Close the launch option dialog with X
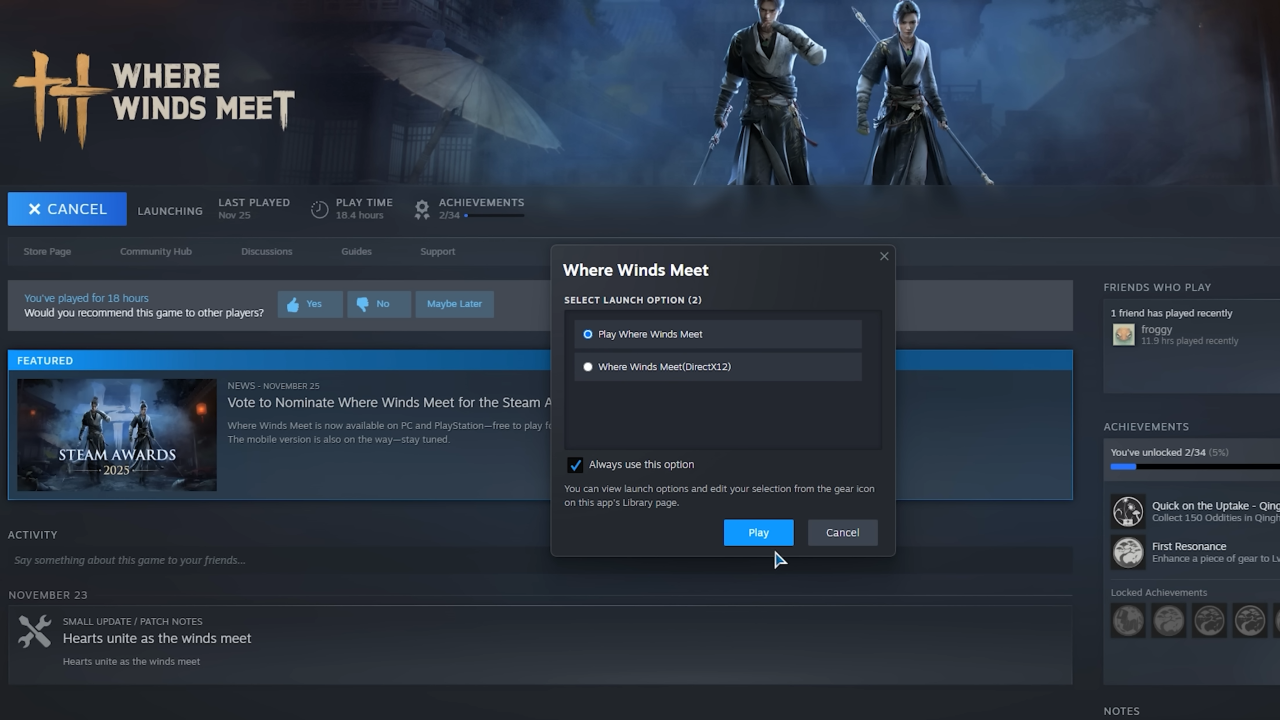This screenshot has width=1280, height=720. click(x=884, y=257)
